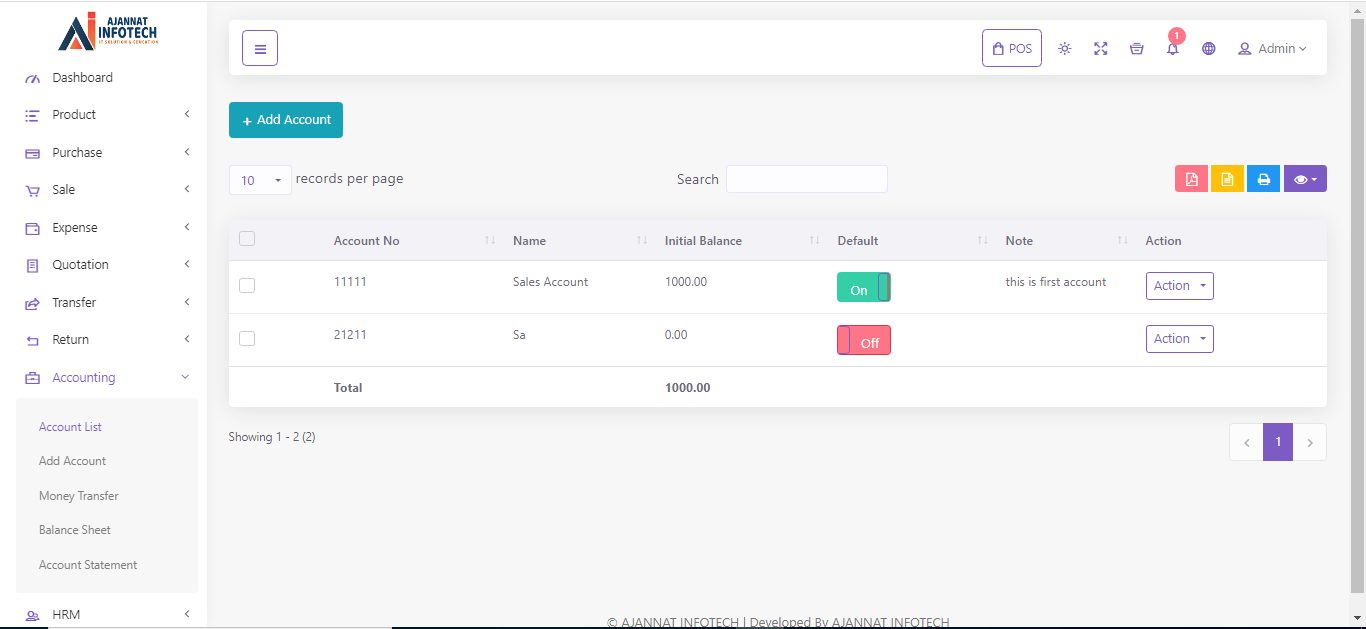The width and height of the screenshot is (1366, 629).
Task: Turn off default for Sales Account
Action: (x=863, y=288)
